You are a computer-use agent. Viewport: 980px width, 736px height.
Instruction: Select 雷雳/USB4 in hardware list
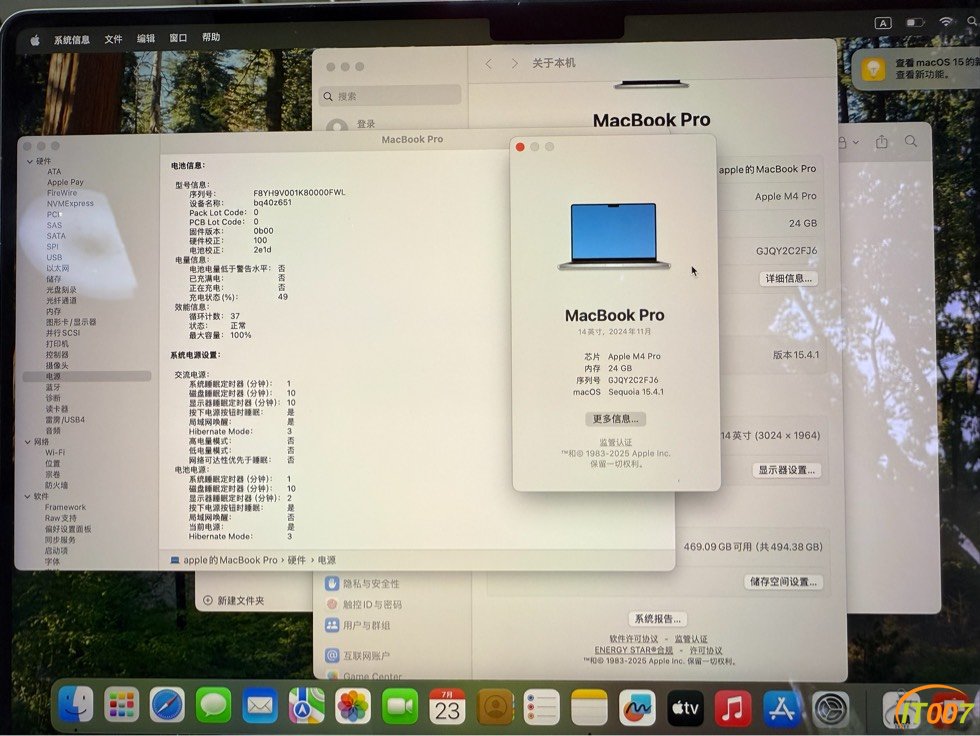tap(64, 419)
